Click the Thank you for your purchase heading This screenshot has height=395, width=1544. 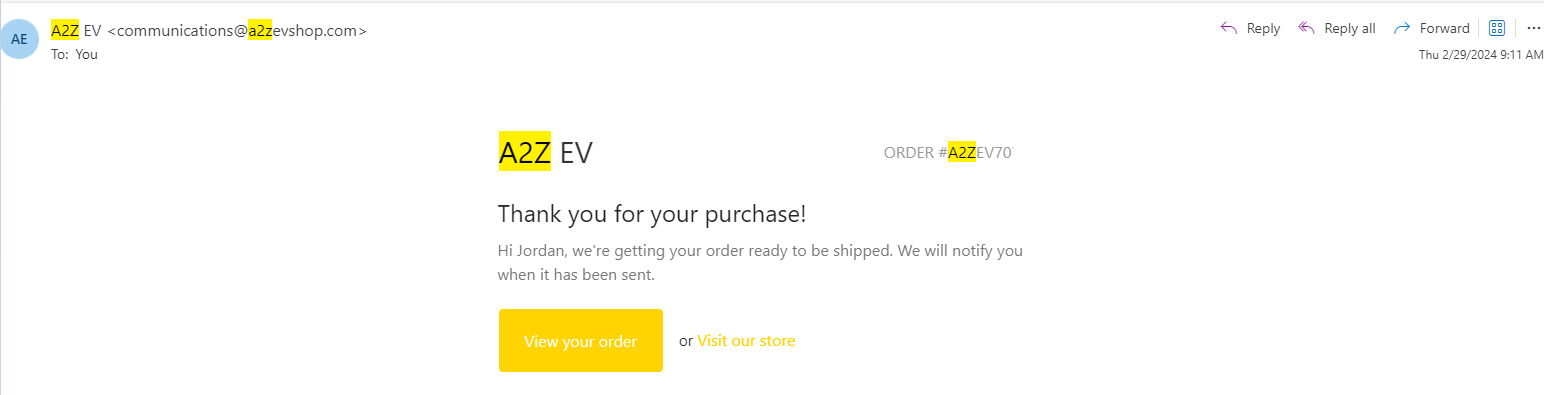(652, 213)
